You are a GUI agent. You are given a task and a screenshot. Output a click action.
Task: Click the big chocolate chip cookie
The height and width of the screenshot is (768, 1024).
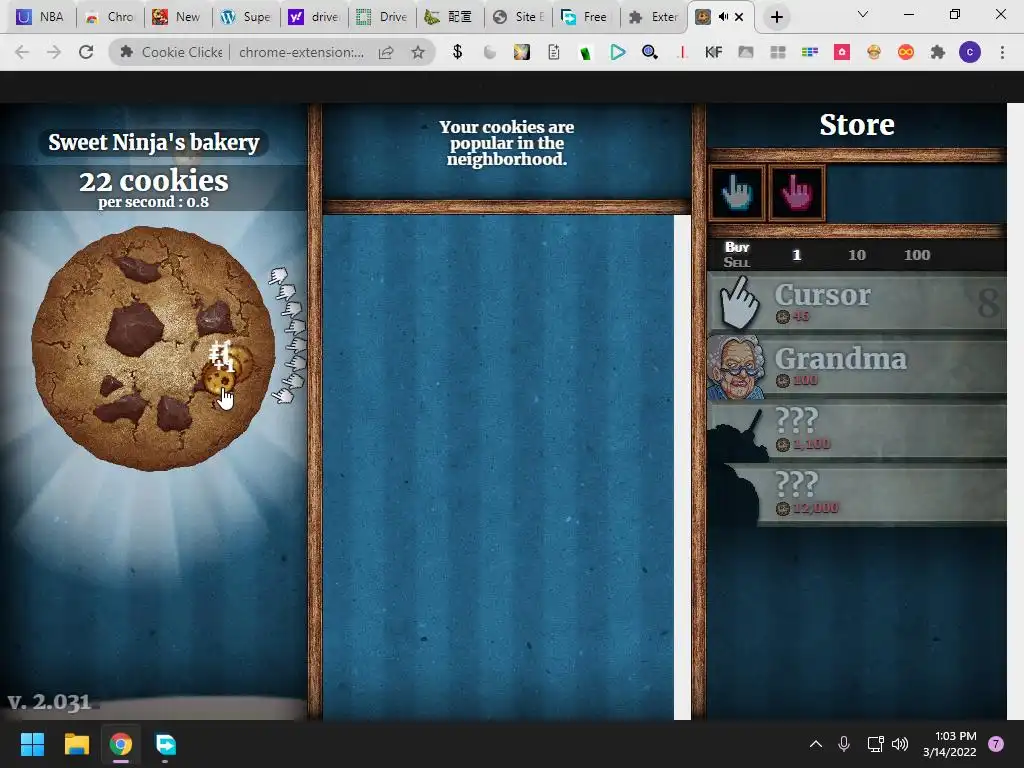(153, 348)
